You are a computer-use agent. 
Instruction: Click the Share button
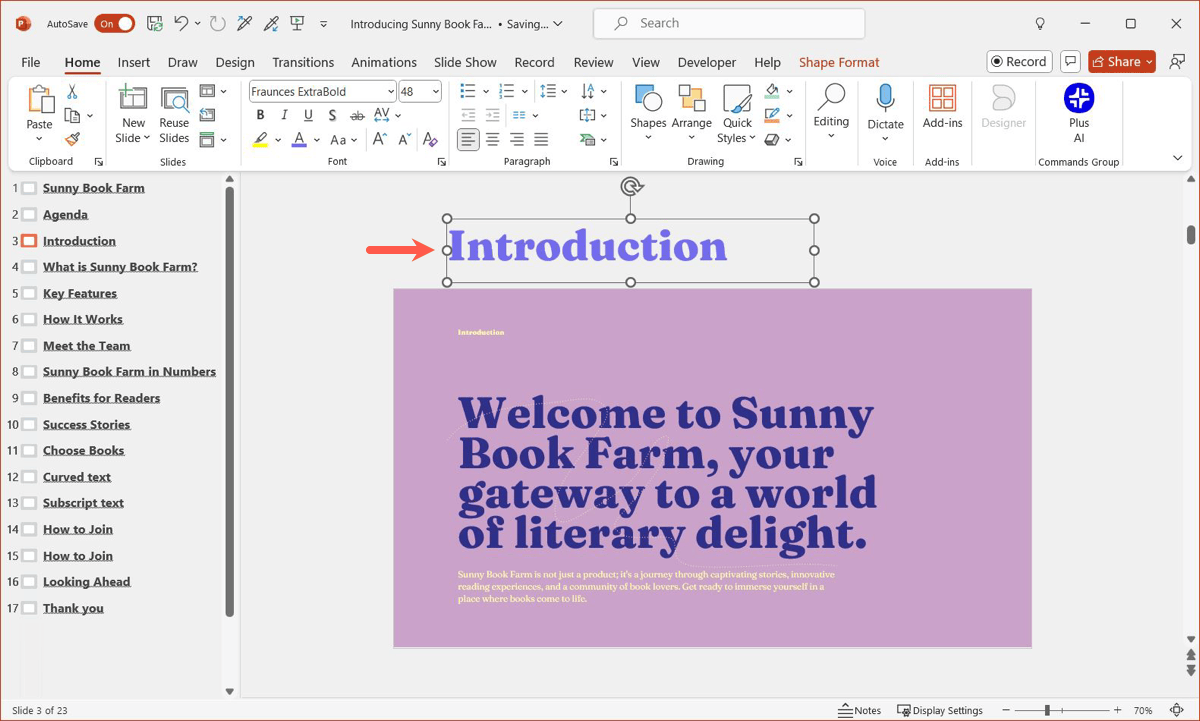[1122, 62]
